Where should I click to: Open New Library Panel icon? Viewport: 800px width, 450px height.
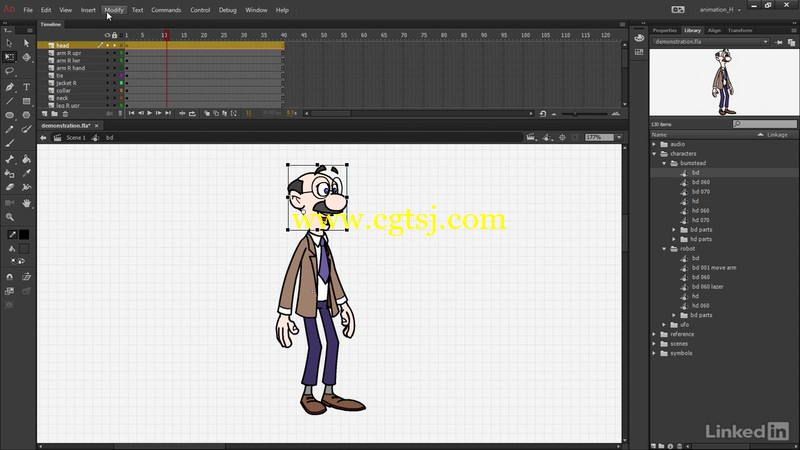pos(791,42)
